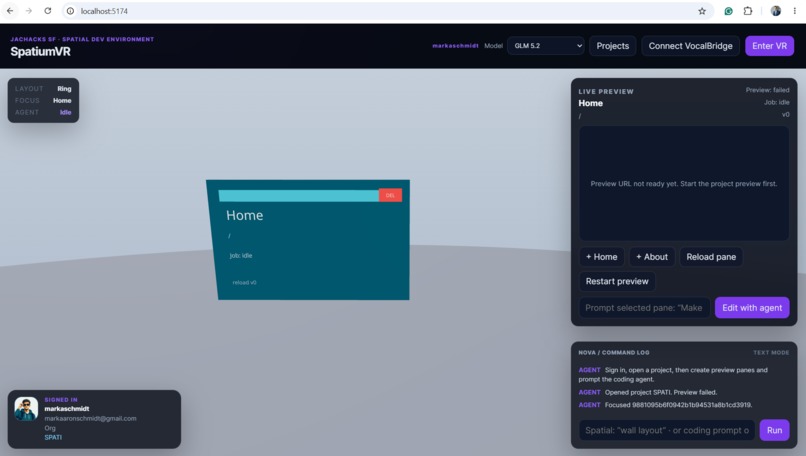This screenshot has width=806, height=456.
Task: Open the Extensions puzzle icon
Action: pos(748,11)
